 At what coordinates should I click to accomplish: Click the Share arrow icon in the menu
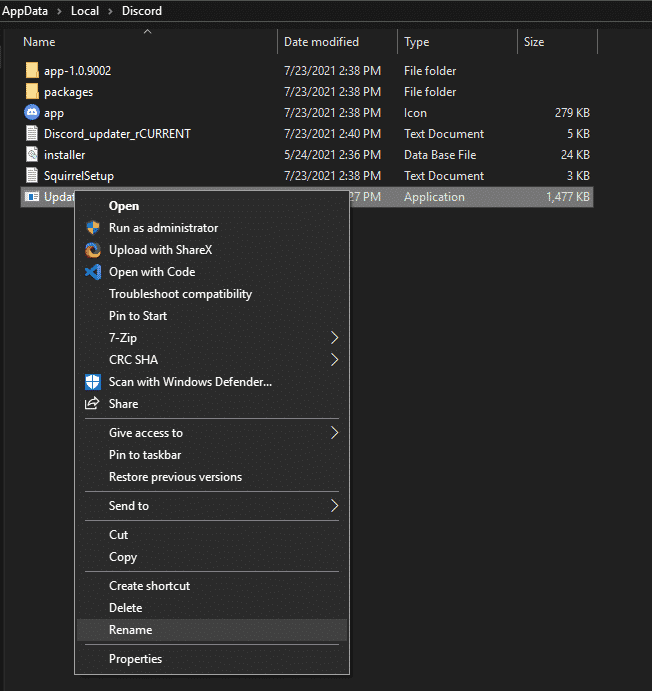pos(92,403)
